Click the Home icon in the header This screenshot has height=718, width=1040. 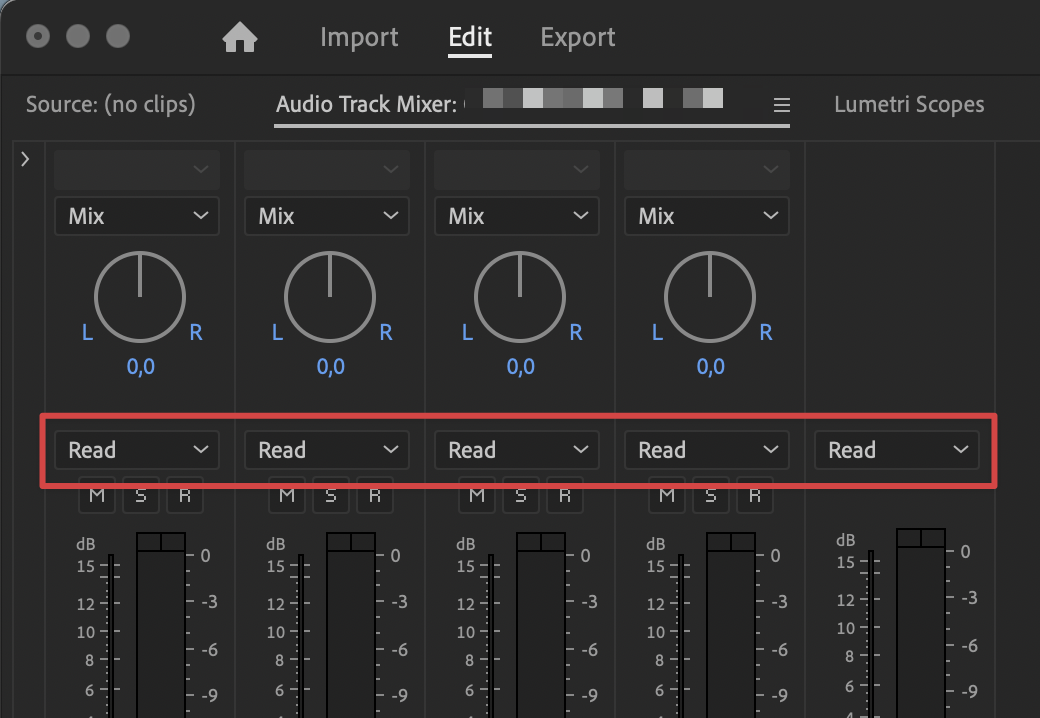[239, 37]
